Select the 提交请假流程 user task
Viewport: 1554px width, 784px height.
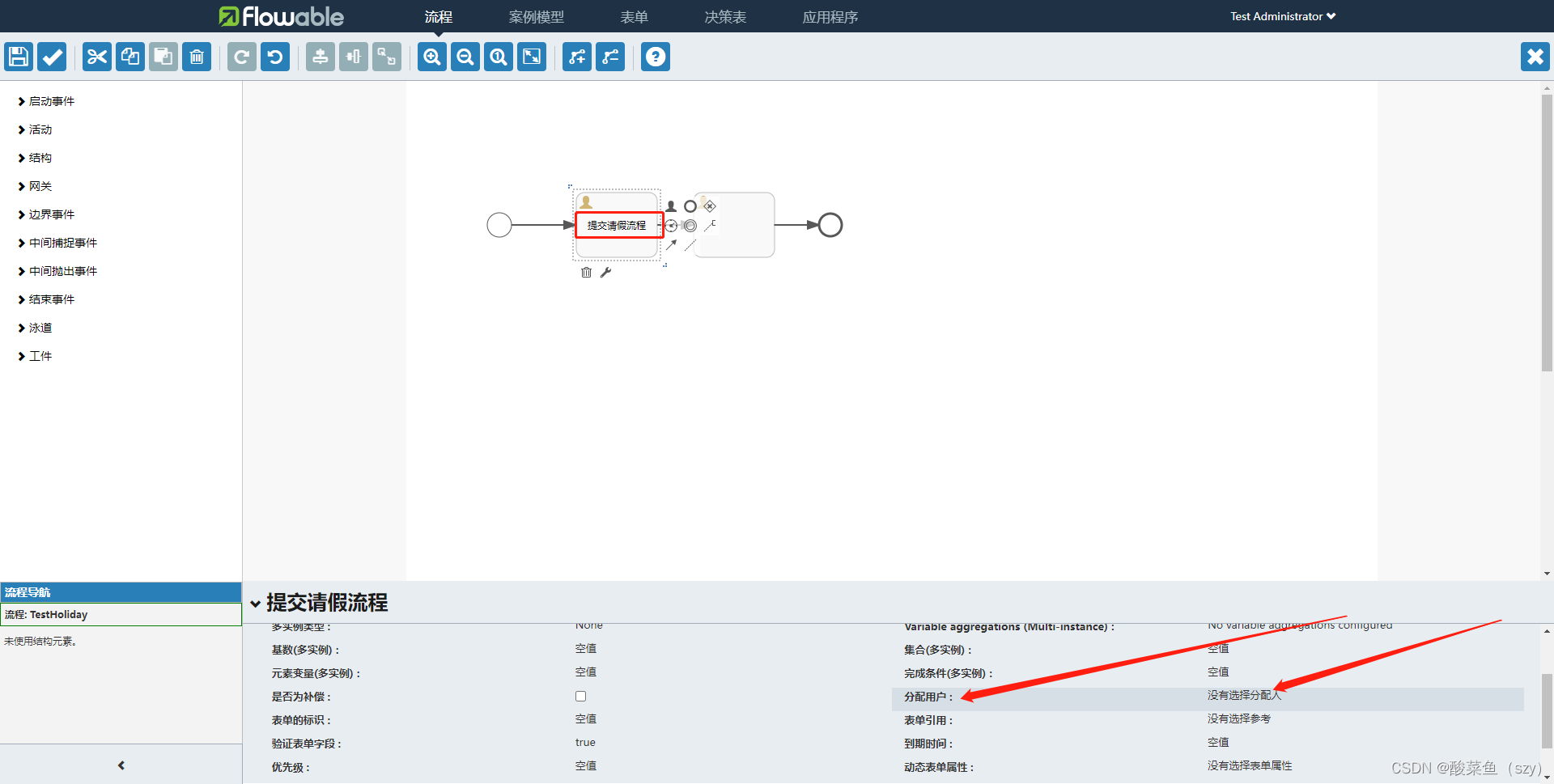pos(617,225)
